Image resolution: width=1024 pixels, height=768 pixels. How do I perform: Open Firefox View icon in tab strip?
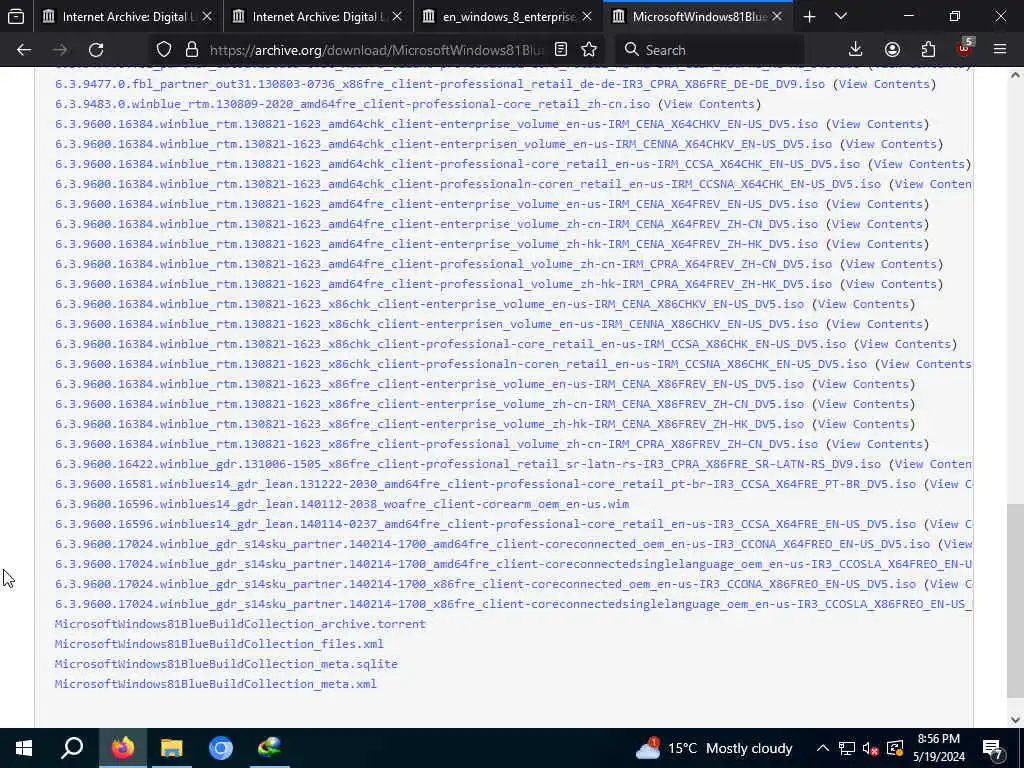[16, 16]
